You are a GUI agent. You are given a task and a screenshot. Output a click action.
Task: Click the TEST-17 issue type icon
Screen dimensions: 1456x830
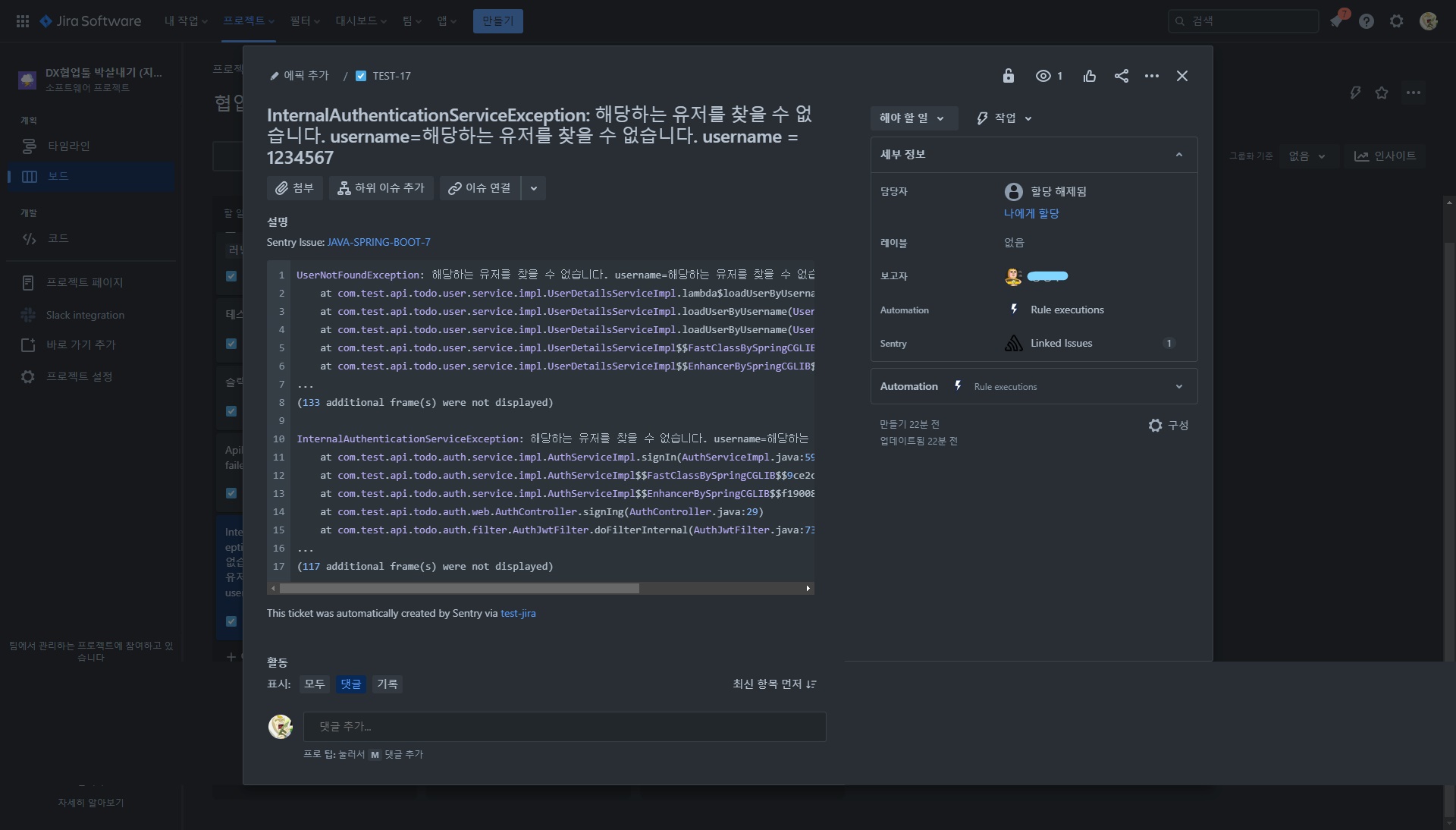click(361, 76)
